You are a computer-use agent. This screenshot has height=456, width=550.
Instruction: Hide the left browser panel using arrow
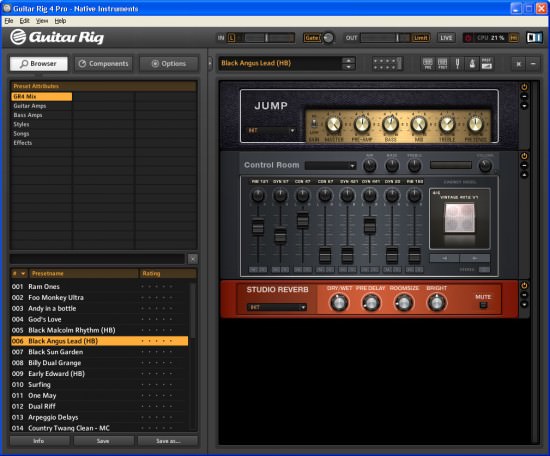tap(210, 63)
